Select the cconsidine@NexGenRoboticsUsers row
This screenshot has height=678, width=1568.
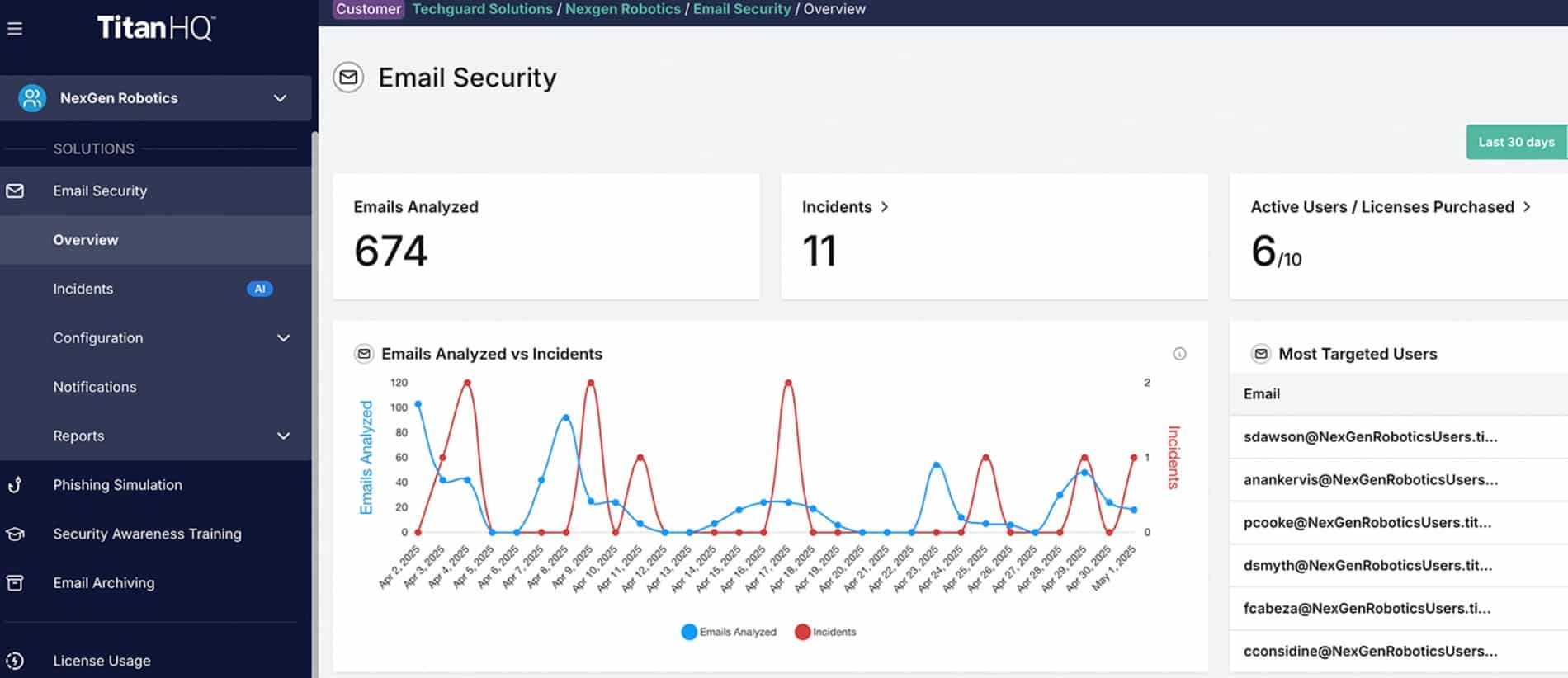point(1399,652)
